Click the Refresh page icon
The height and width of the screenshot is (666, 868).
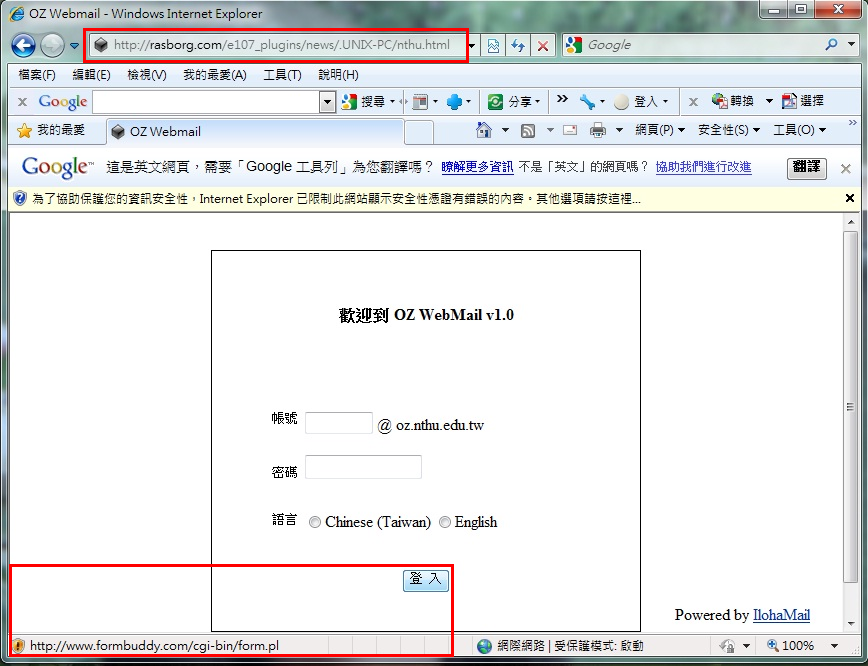click(518, 45)
